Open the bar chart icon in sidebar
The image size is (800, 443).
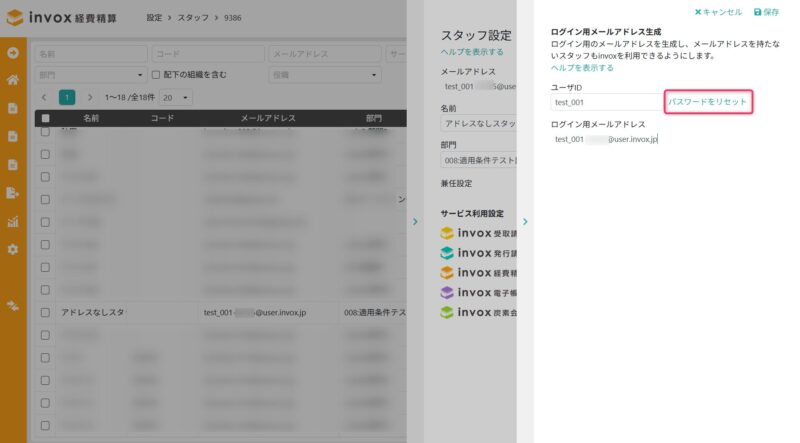coord(13,222)
